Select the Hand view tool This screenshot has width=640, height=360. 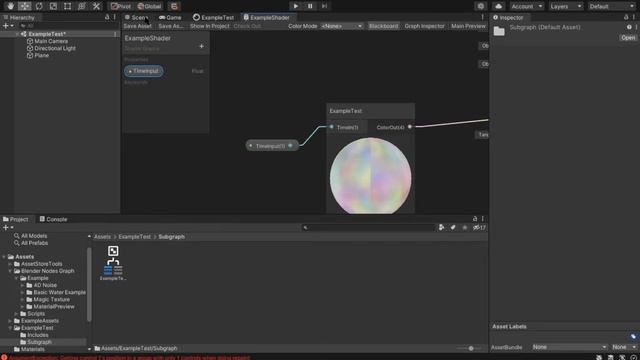[10, 6]
